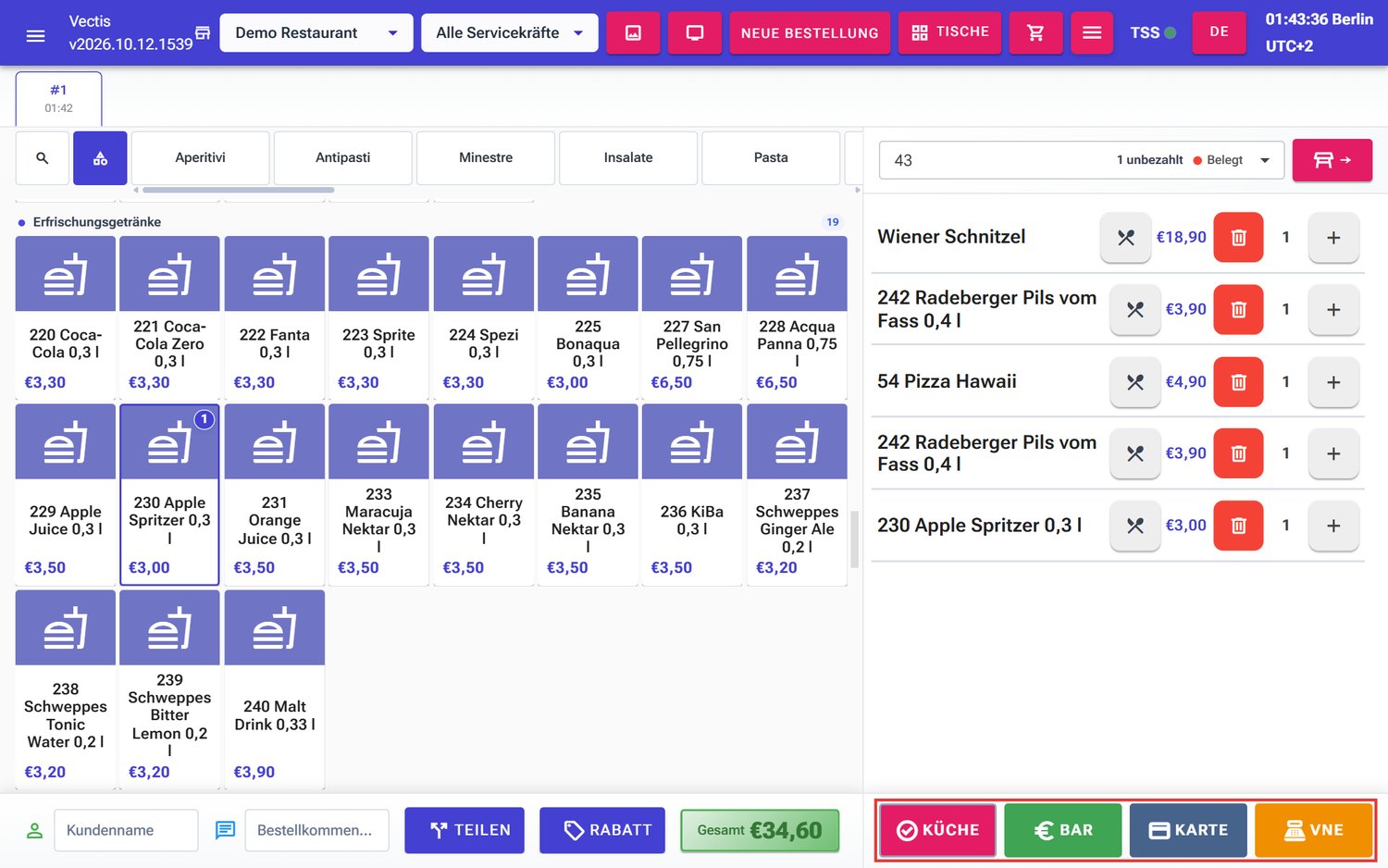Open the Demo Restaurant dropdown
The image size is (1388, 868).
[316, 32]
